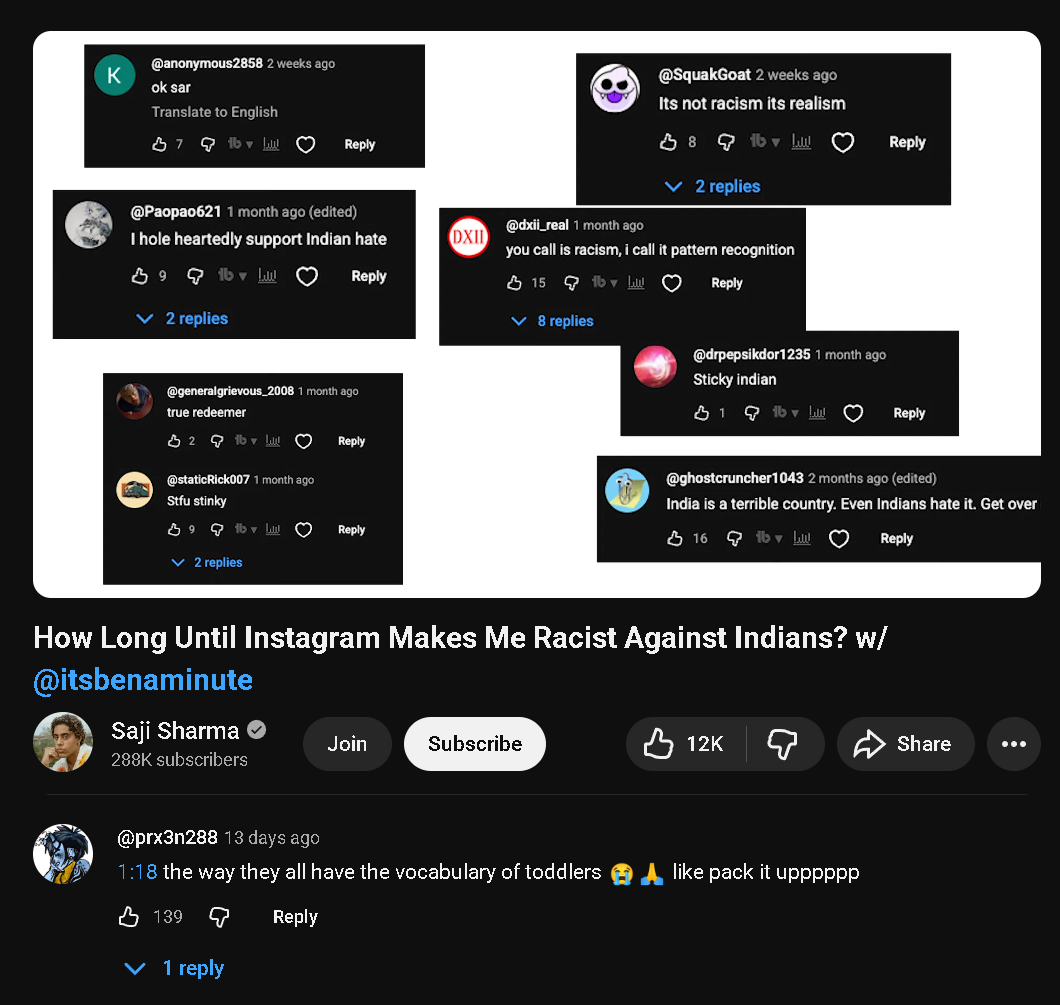The width and height of the screenshot is (1060, 1005).
Task: Open Saji Sharma channel avatar
Action: [63, 742]
